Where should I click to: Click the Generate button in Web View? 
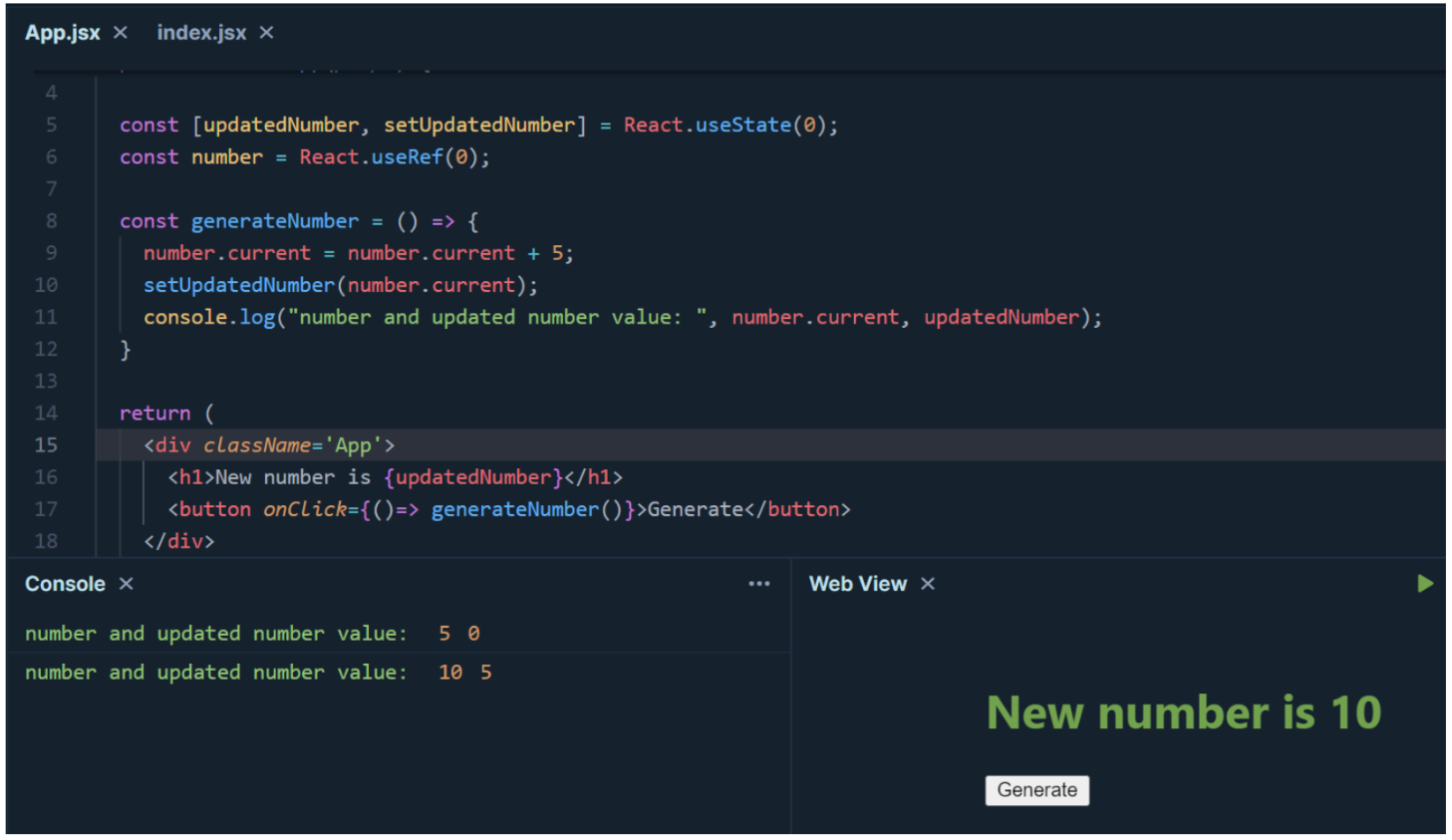tap(1036, 790)
